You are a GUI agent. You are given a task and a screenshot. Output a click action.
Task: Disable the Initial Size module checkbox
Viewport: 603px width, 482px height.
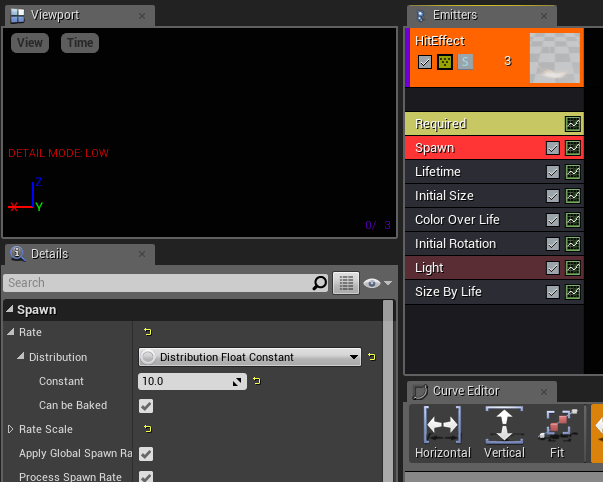[553, 196]
